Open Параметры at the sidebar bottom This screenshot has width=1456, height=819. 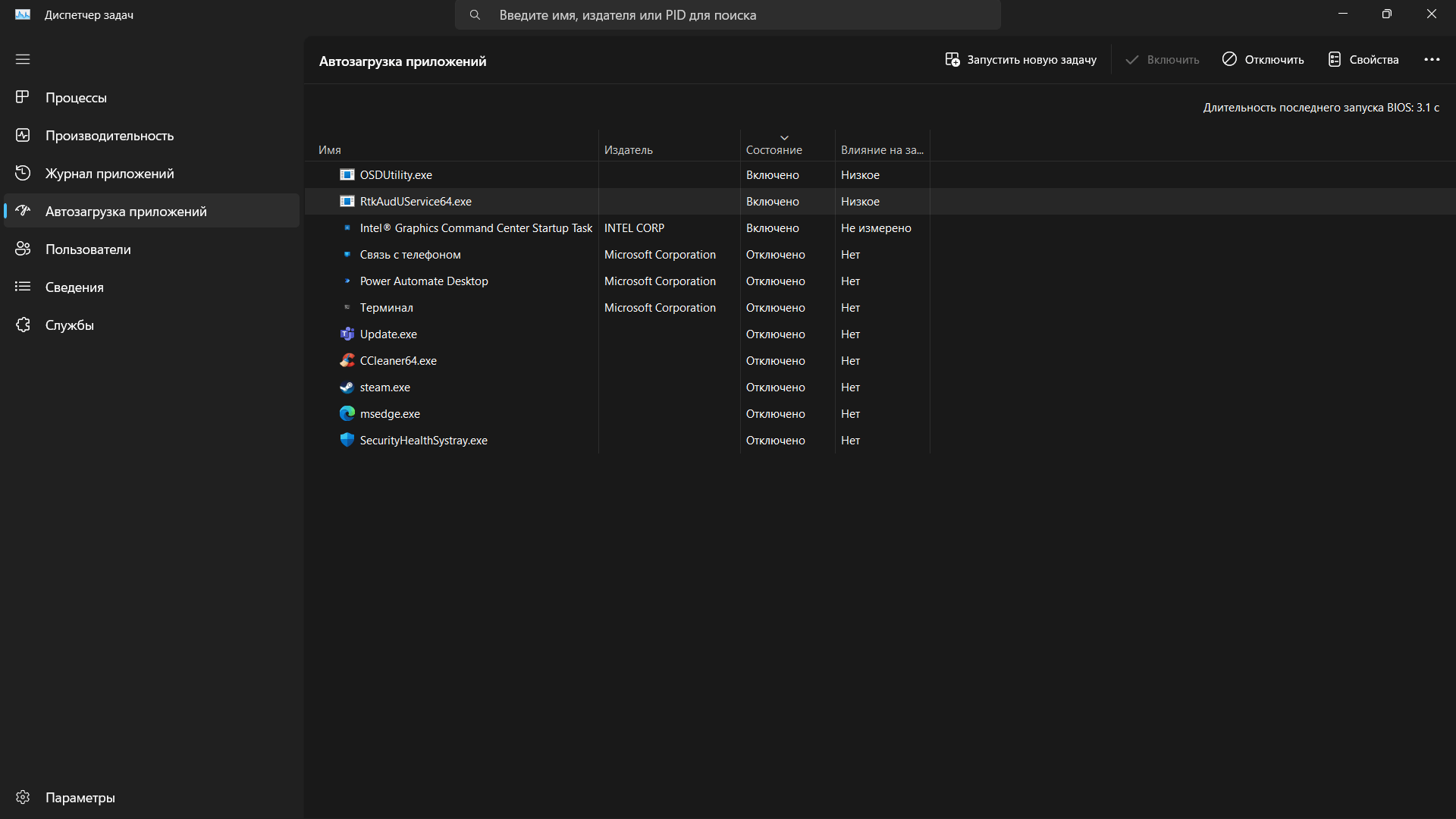[x=152, y=797]
